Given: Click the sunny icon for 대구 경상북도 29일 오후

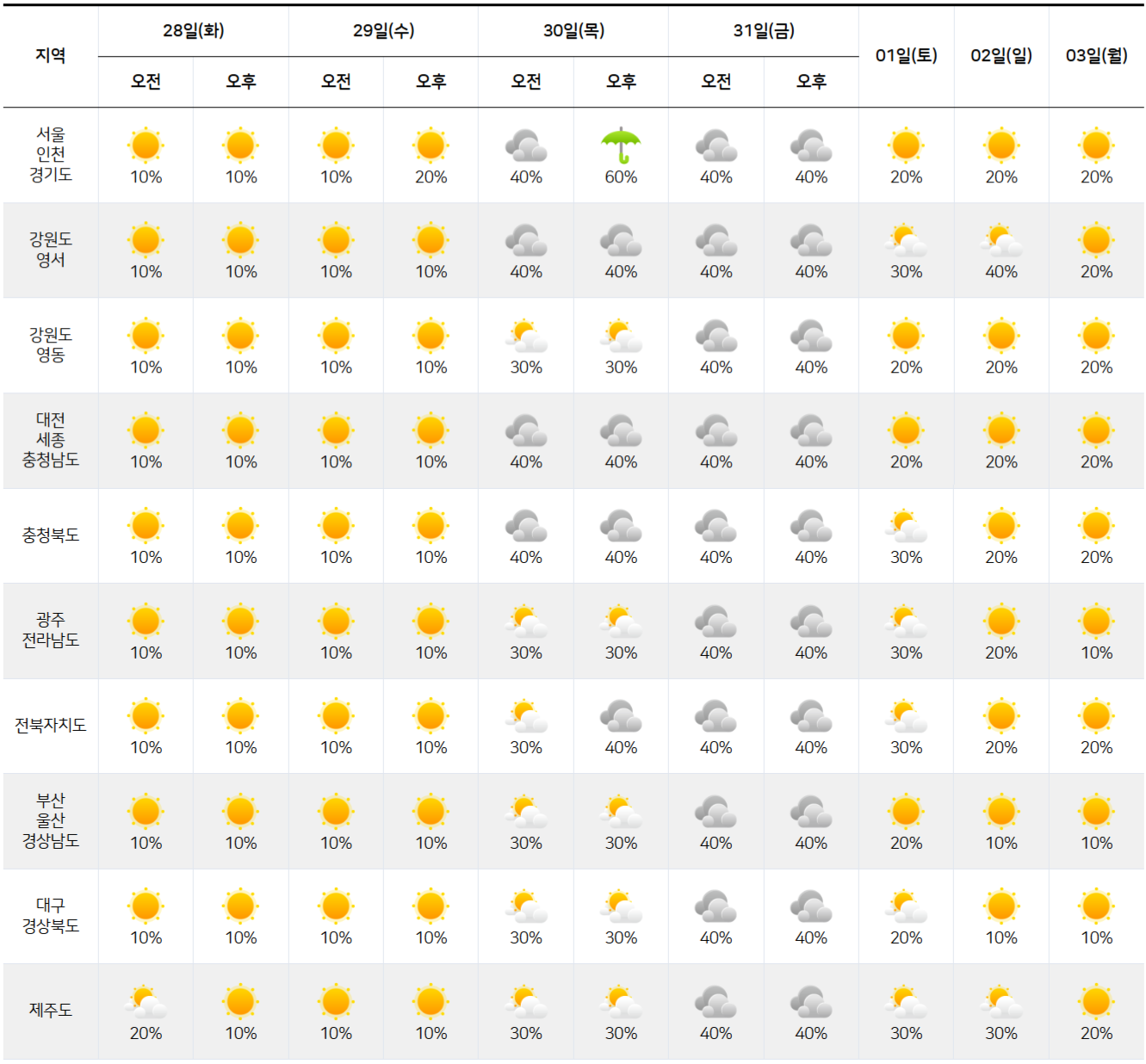Looking at the screenshot, I should pos(431,906).
